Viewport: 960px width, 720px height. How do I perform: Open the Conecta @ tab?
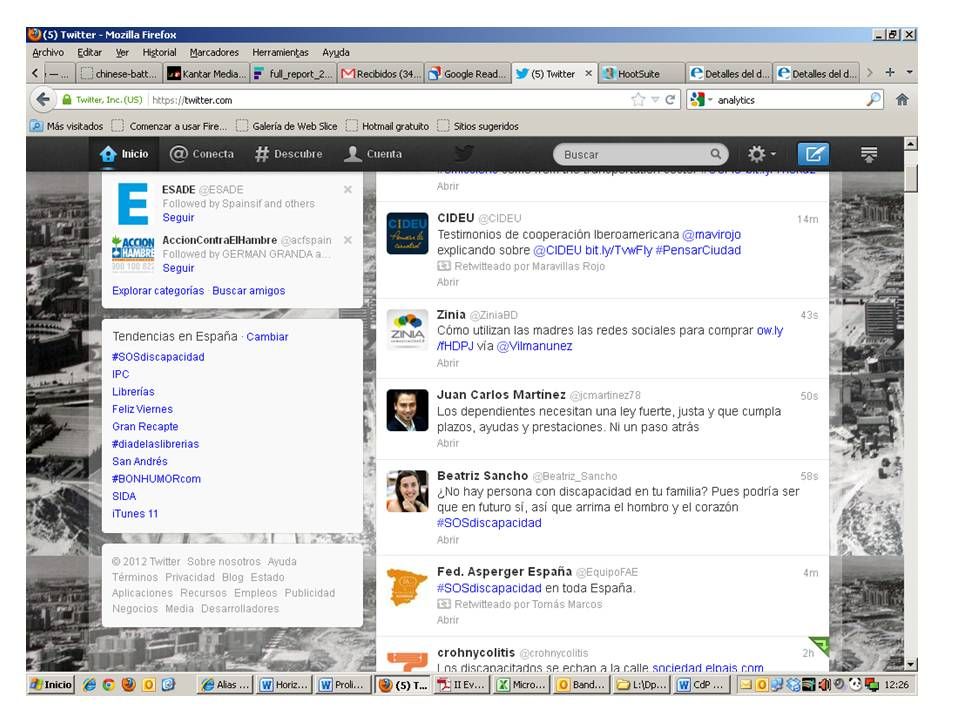point(201,154)
